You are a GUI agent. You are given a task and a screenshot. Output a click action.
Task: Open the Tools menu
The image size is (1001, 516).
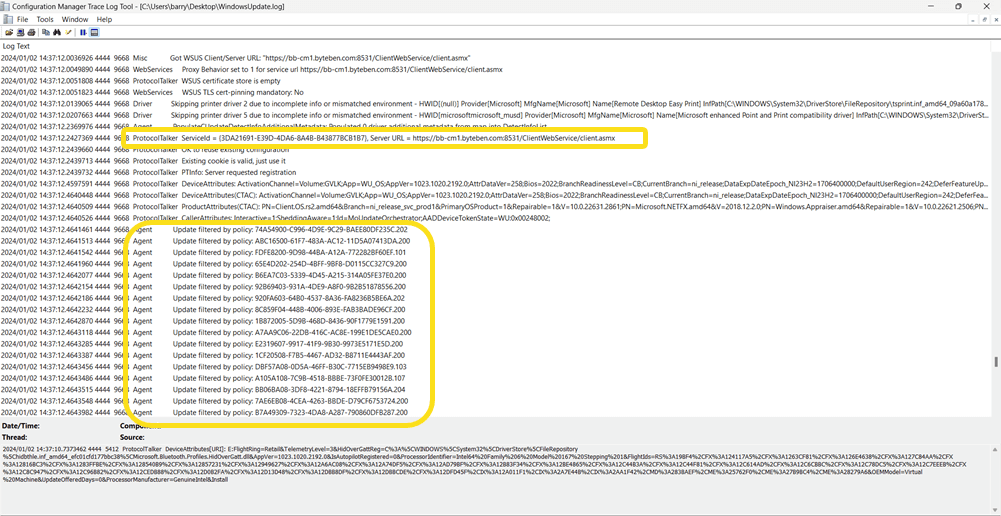pos(45,19)
